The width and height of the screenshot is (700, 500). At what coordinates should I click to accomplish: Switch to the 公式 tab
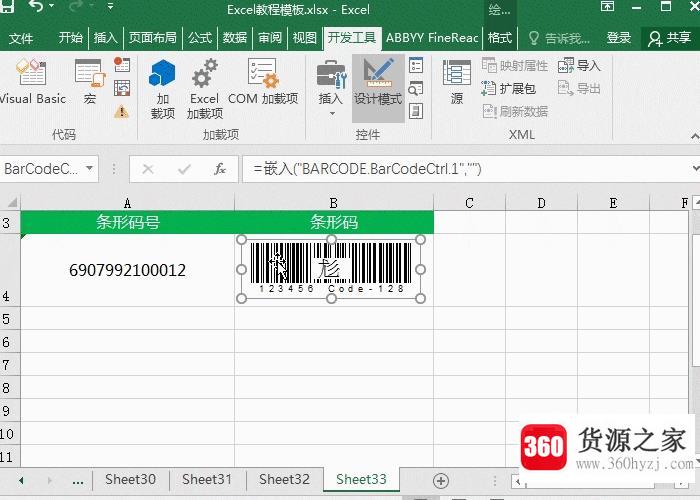200,38
